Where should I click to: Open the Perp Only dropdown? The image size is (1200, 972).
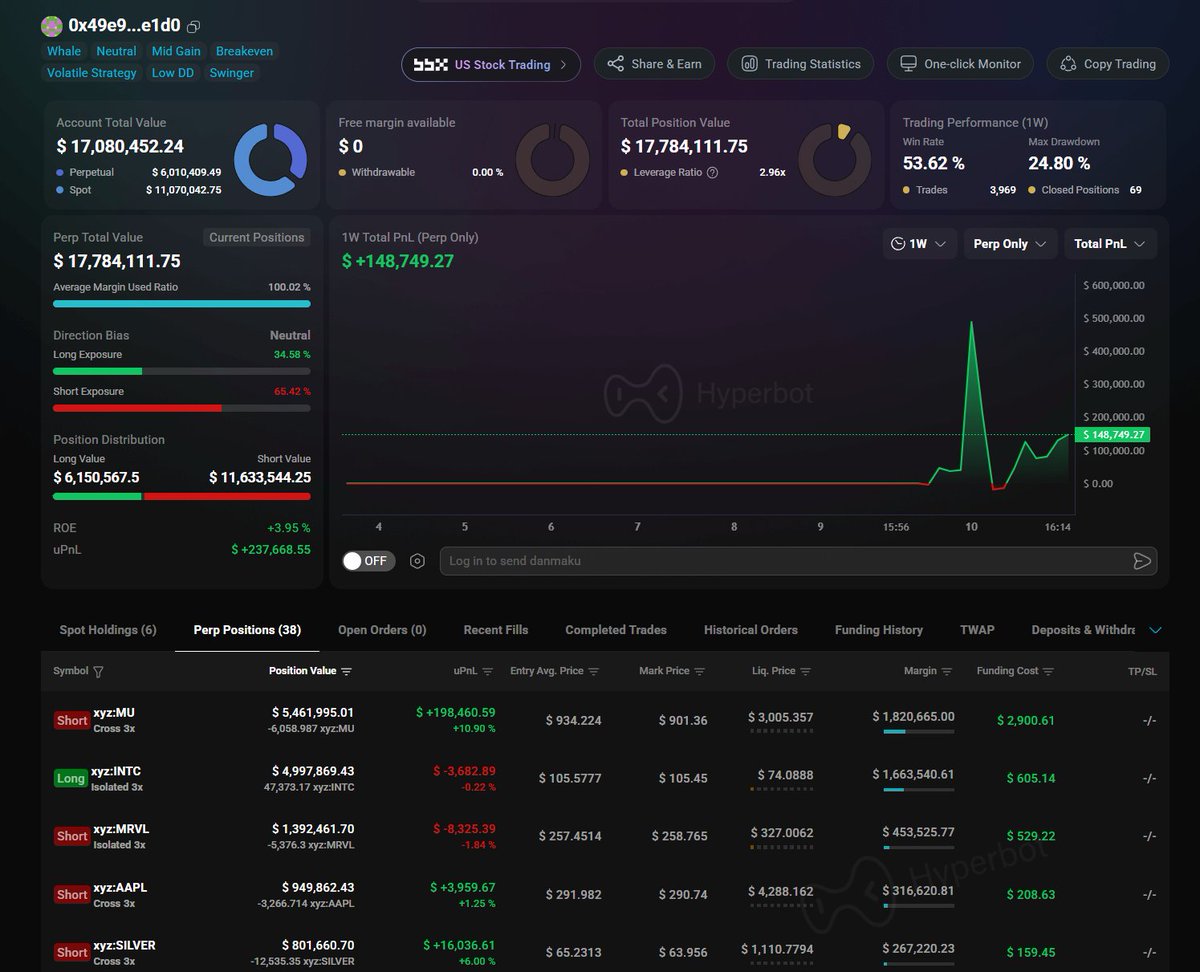pos(1010,244)
